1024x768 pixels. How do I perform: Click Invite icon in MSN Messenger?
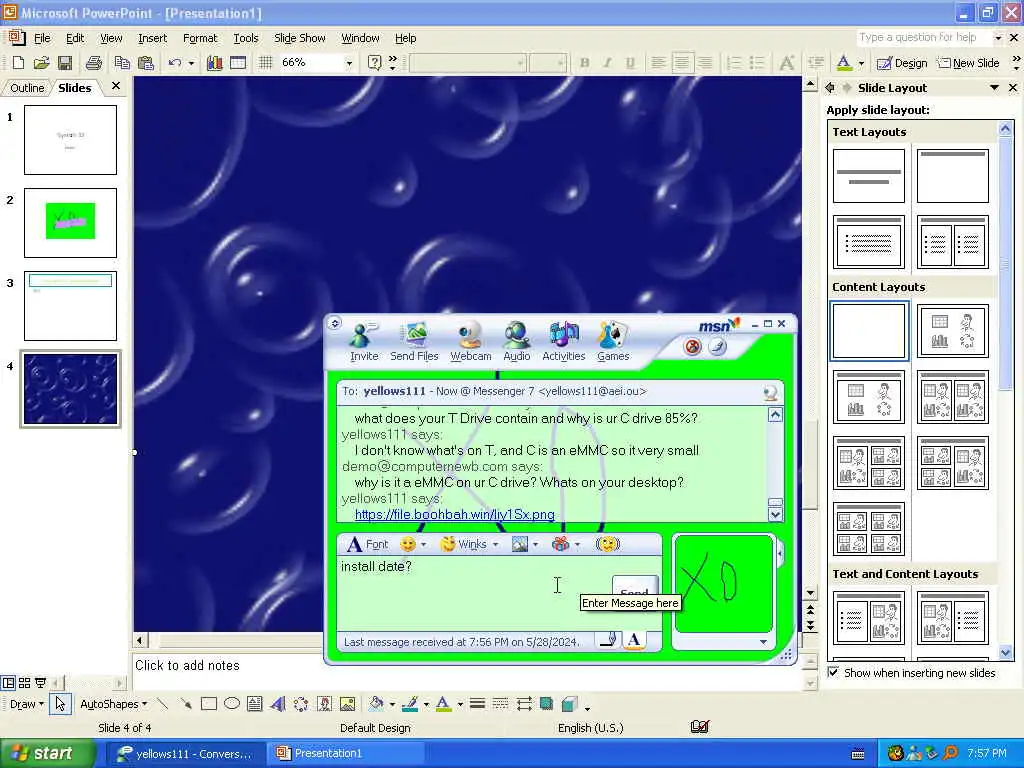tap(364, 342)
